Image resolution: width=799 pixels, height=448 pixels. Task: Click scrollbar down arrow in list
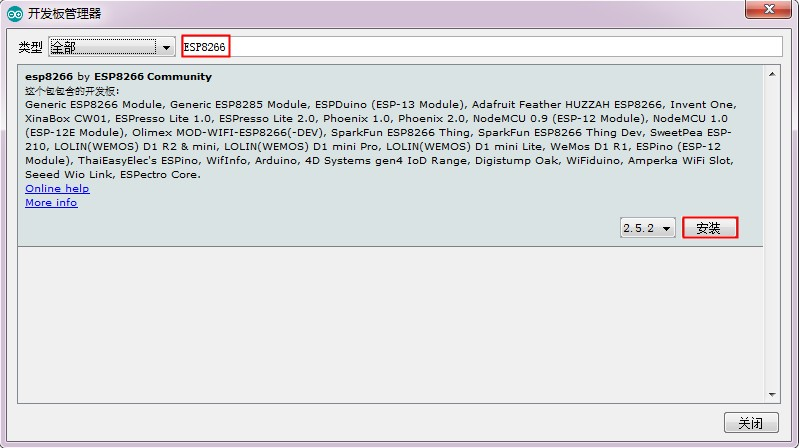tap(772, 394)
